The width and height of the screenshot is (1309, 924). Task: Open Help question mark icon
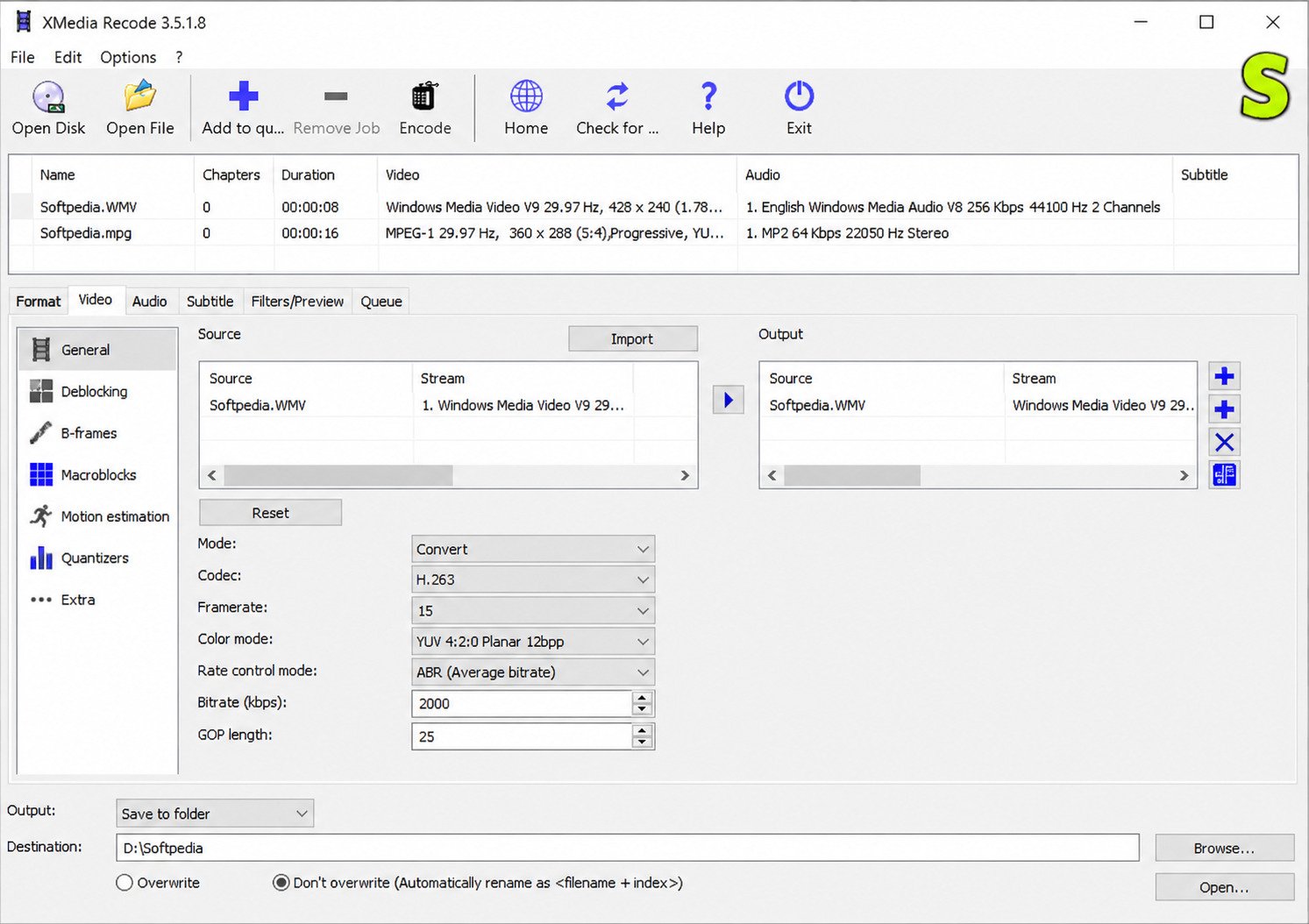pyautogui.click(x=708, y=96)
